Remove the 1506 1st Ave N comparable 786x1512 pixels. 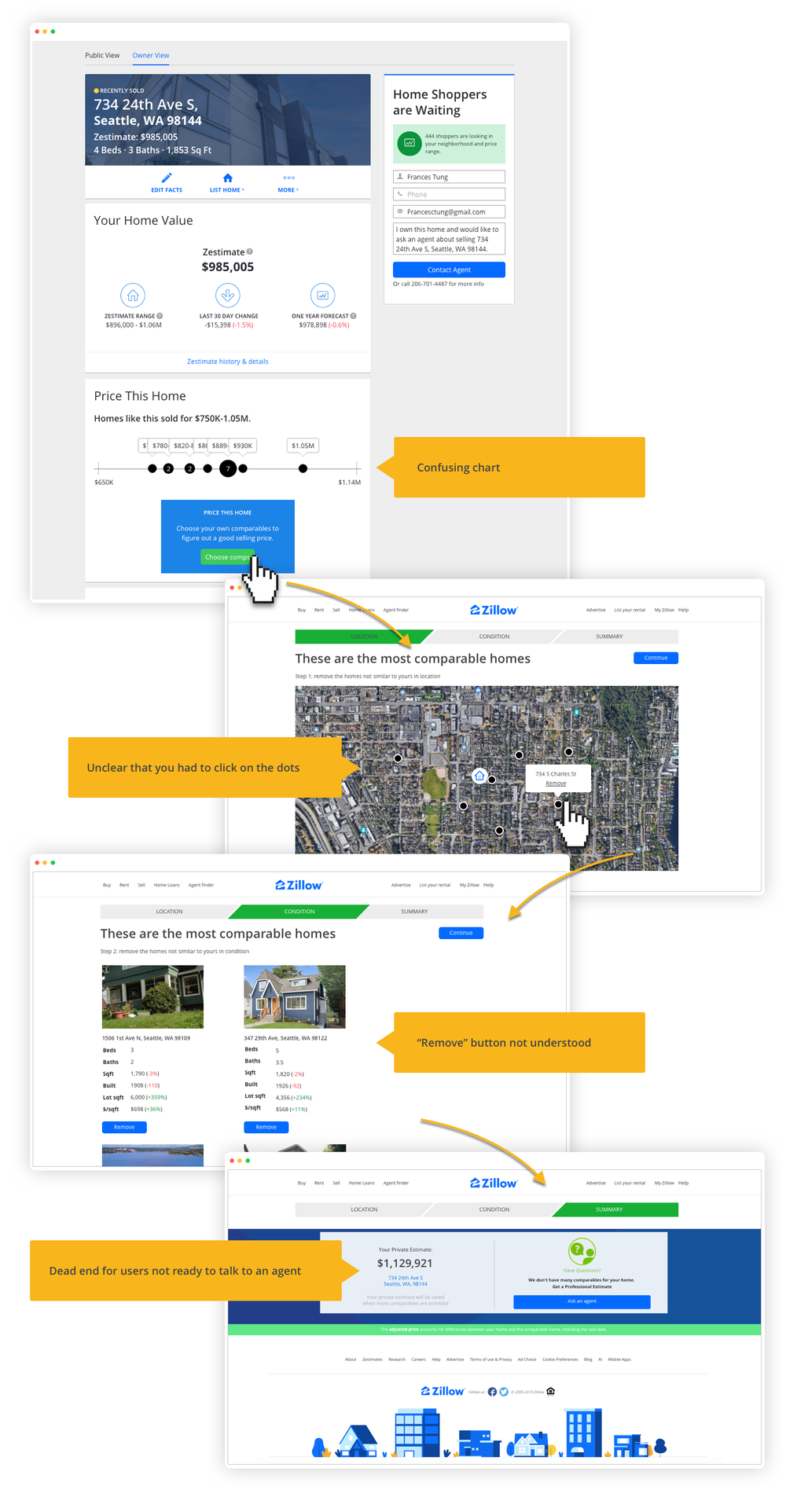click(124, 1127)
